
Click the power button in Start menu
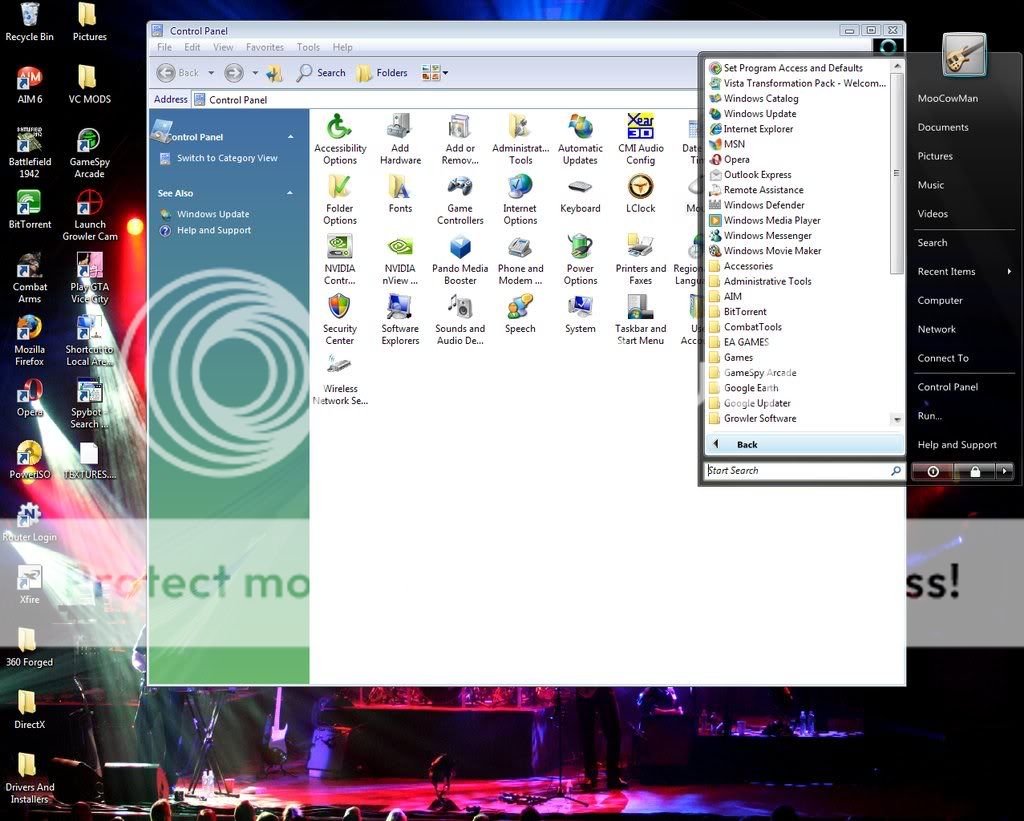pos(933,471)
